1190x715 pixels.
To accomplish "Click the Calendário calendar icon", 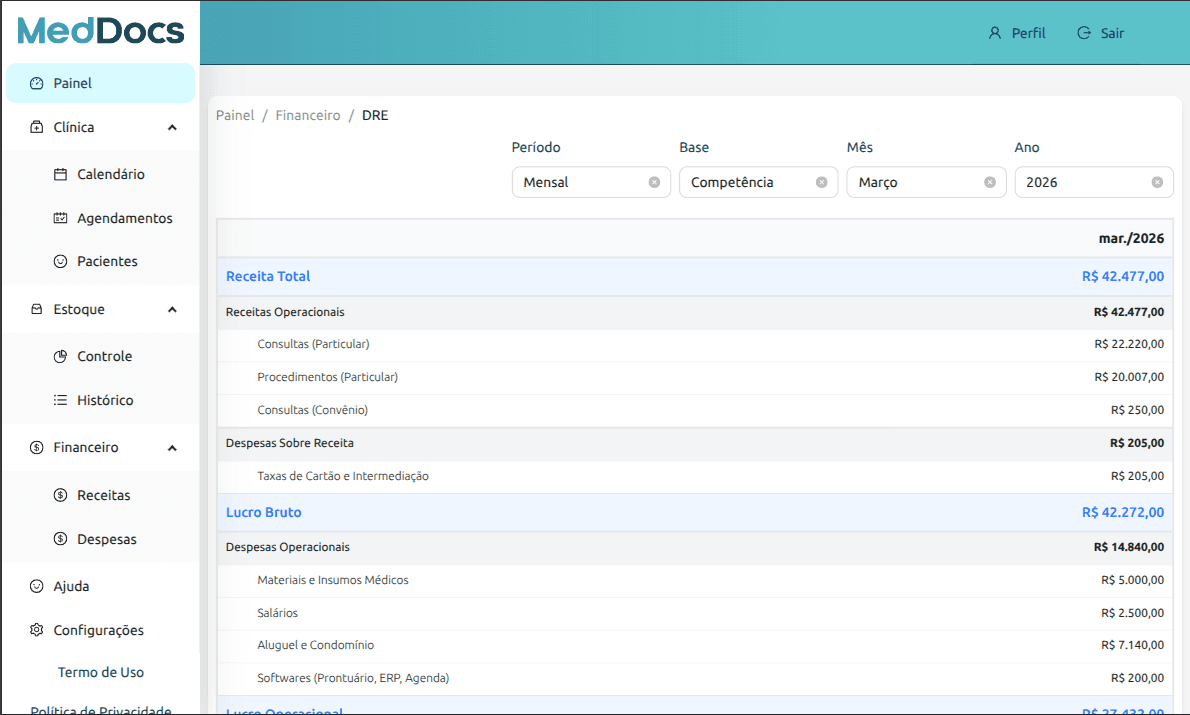I will (60, 174).
